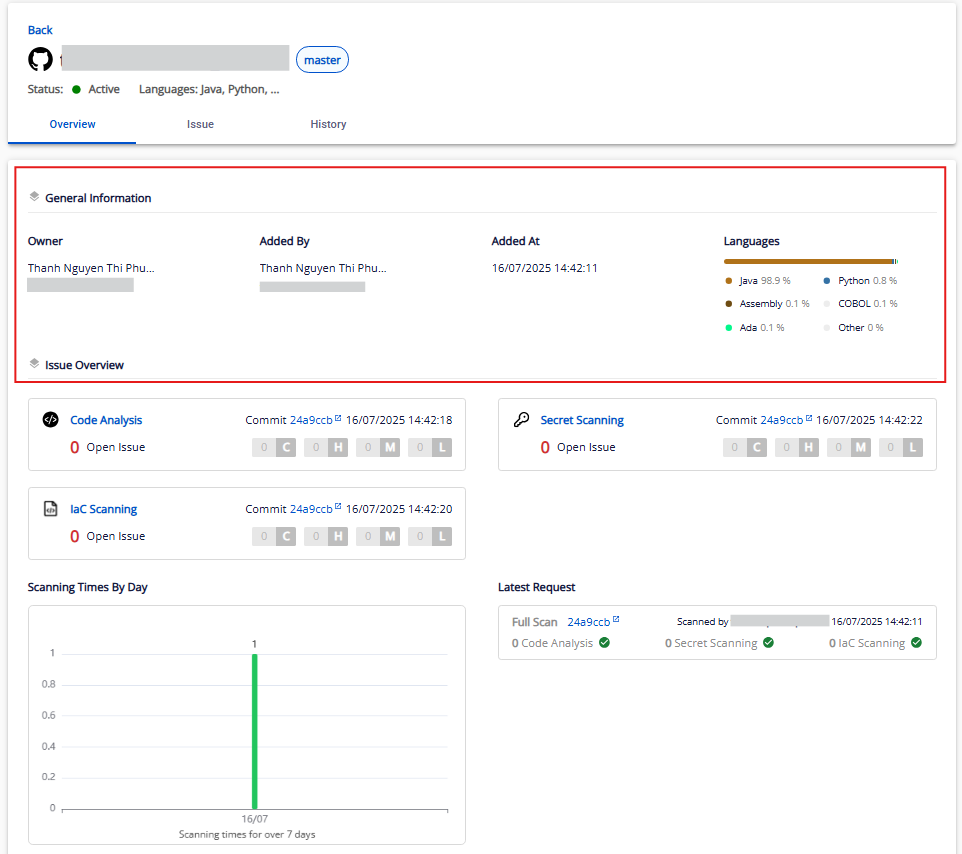Open the Code Analysis link
This screenshot has width=962, height=854.
106,420
